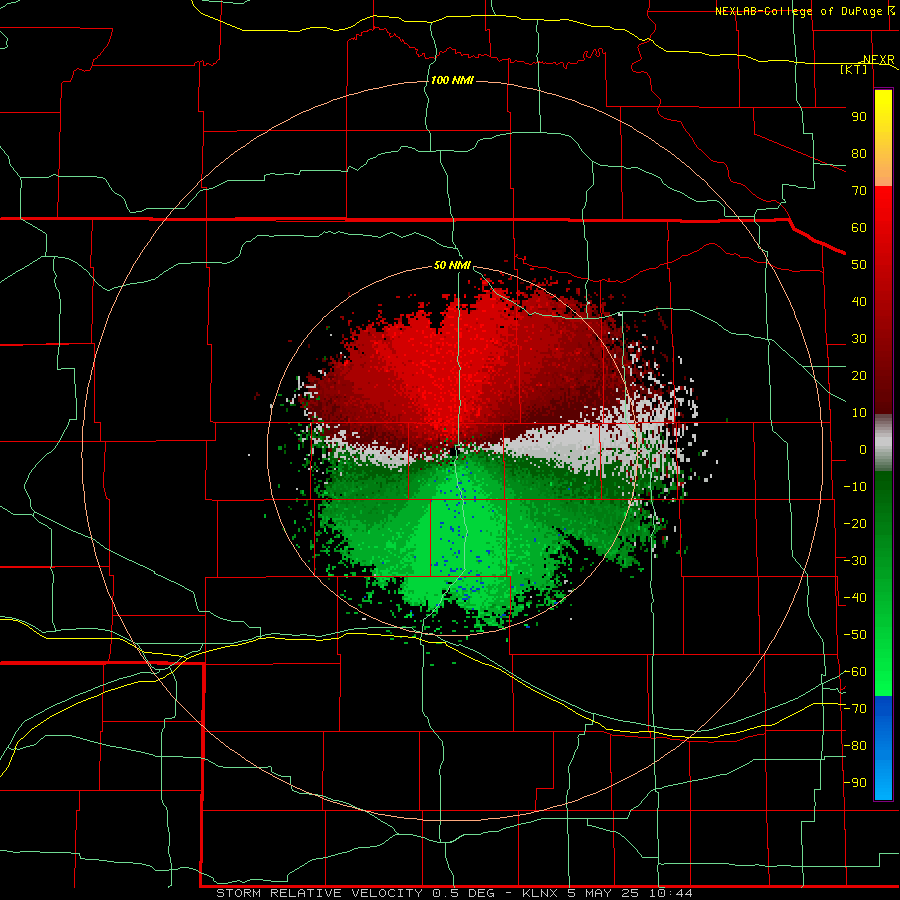Click the 70 value on velocity scale
Viewport: 900px width, 900px height.
[x=859, y=191]
